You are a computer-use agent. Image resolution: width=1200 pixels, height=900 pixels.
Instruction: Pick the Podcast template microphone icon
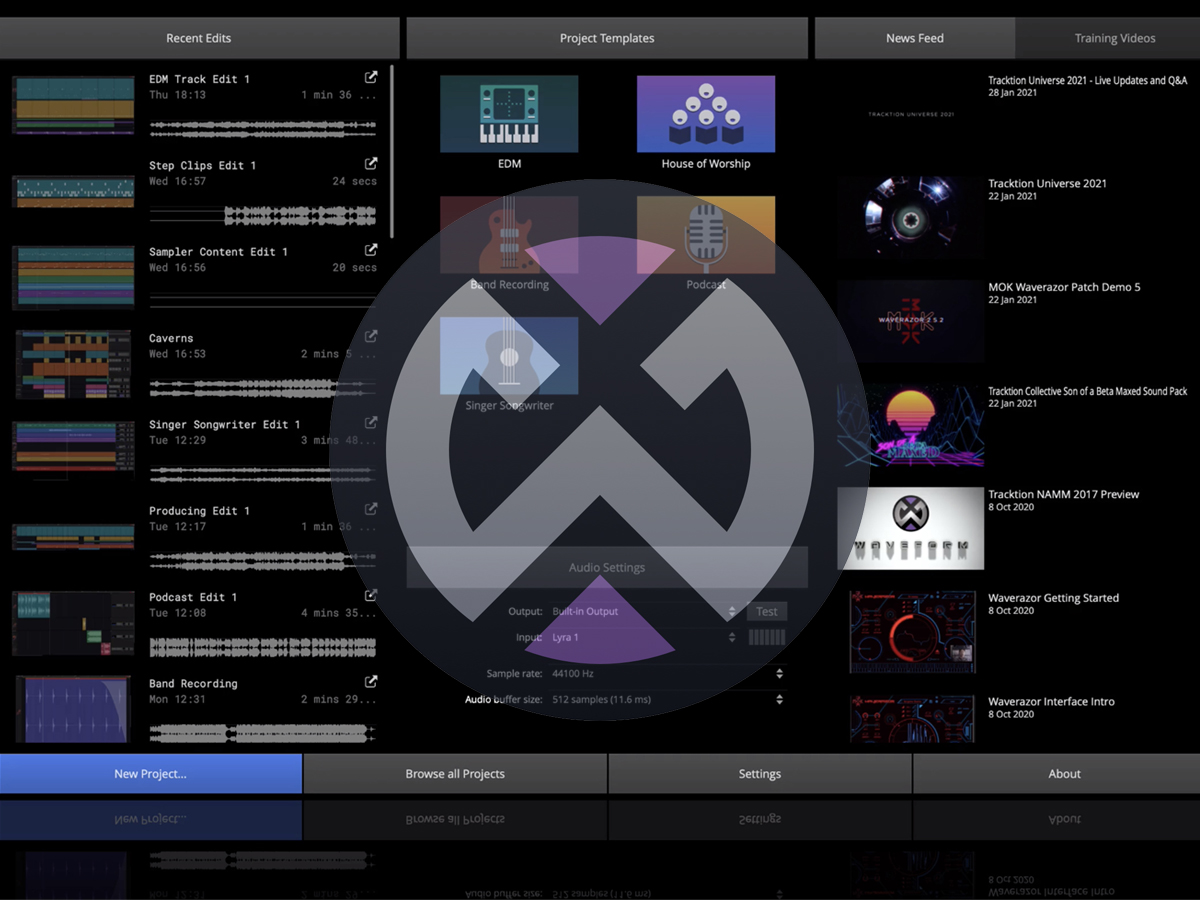[x=705, y=235]
